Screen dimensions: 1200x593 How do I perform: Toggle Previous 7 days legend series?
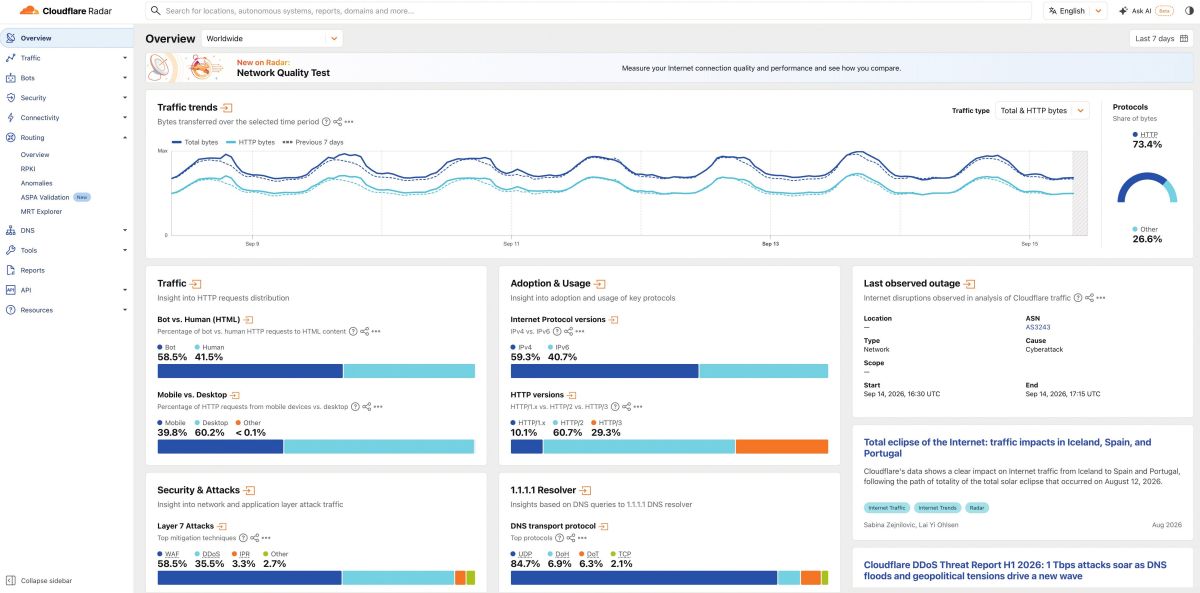(x=314, y=142)
